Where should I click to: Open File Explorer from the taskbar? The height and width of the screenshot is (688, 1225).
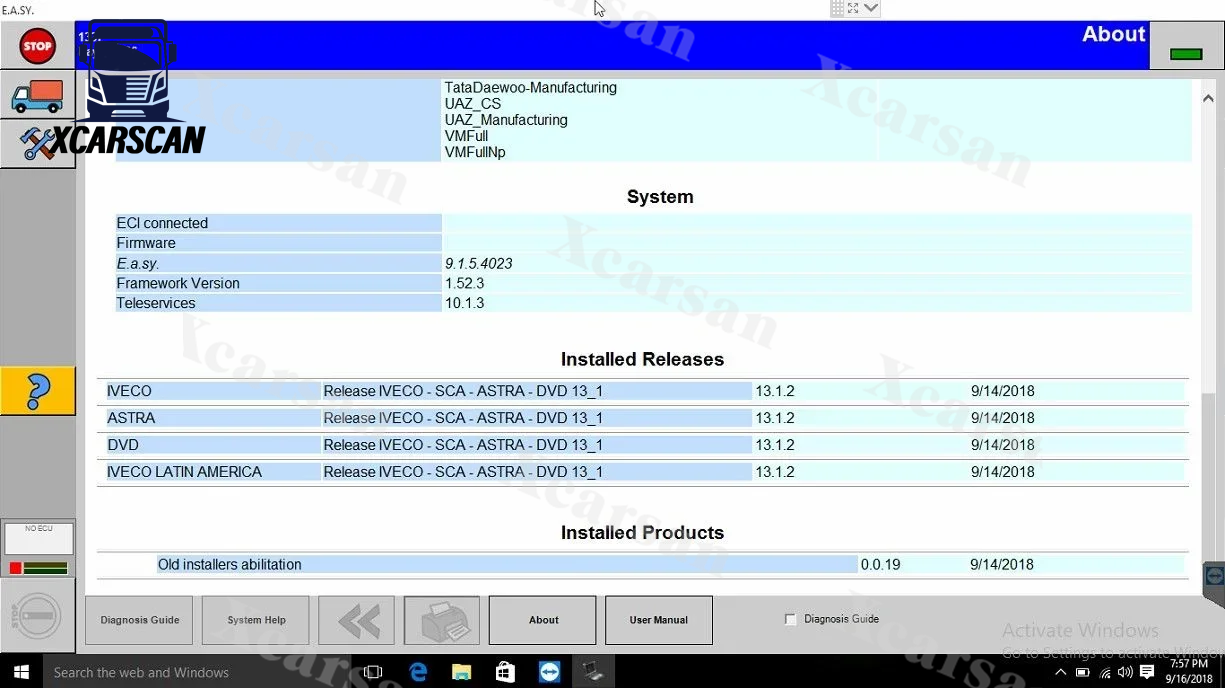462,672
